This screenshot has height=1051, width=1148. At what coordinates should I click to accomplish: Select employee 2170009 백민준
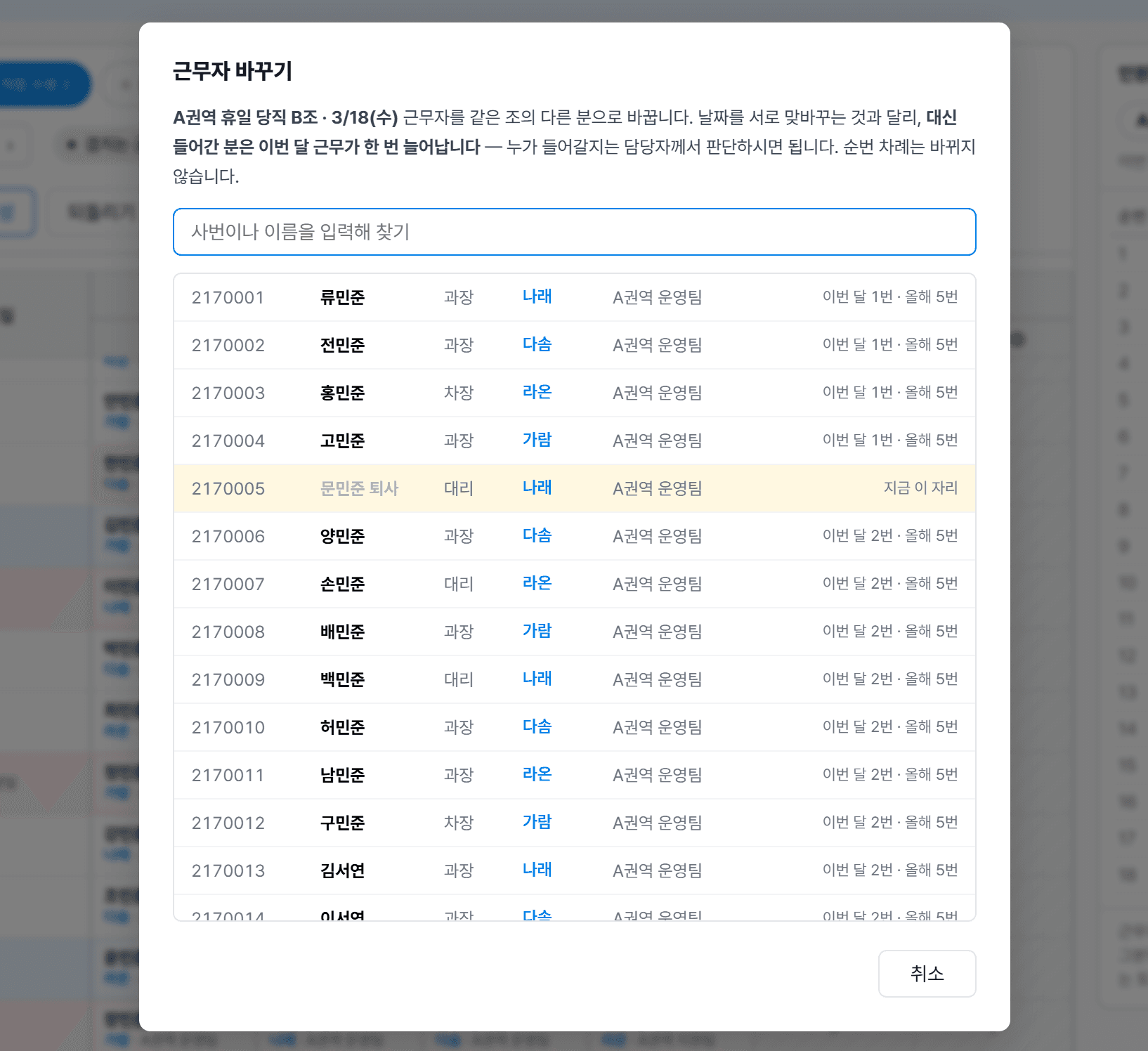pyautogui.click(x=575, y=679)
